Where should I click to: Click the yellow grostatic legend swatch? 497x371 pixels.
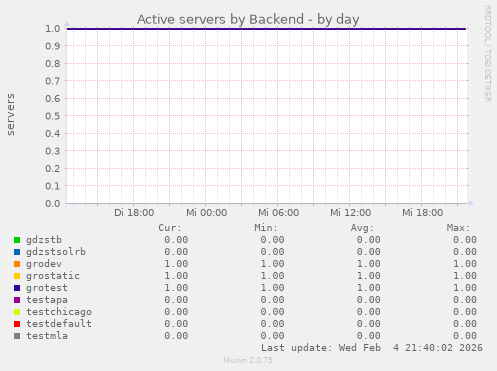tap(17, 276)
